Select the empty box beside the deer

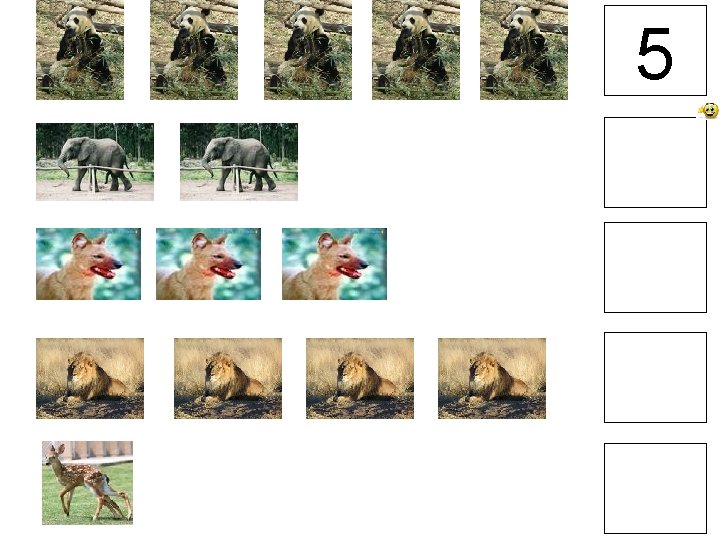pyautogui.click(x=655, y=489)
